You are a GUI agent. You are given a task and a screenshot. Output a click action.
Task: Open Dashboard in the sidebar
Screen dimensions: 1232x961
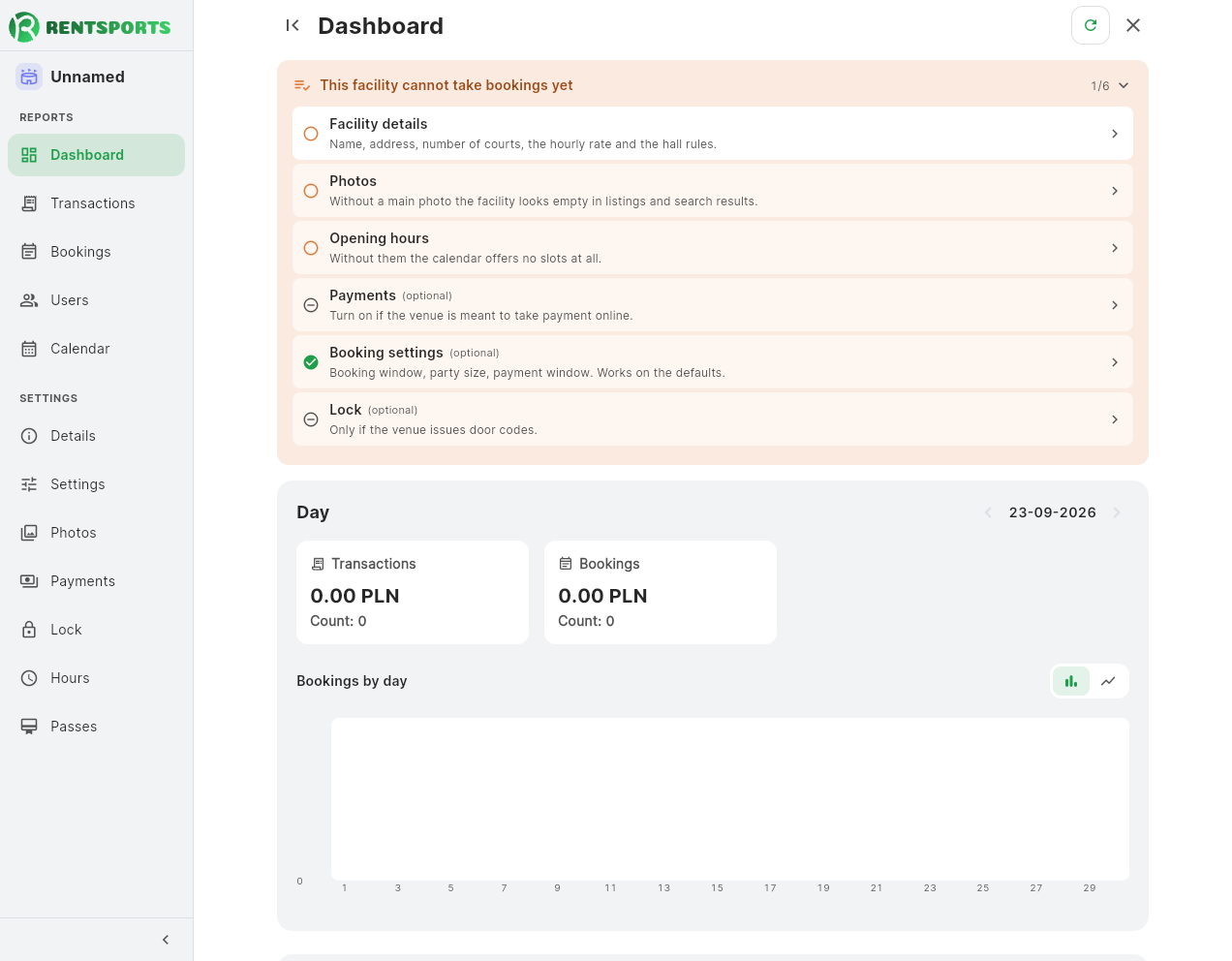[96, 155]
